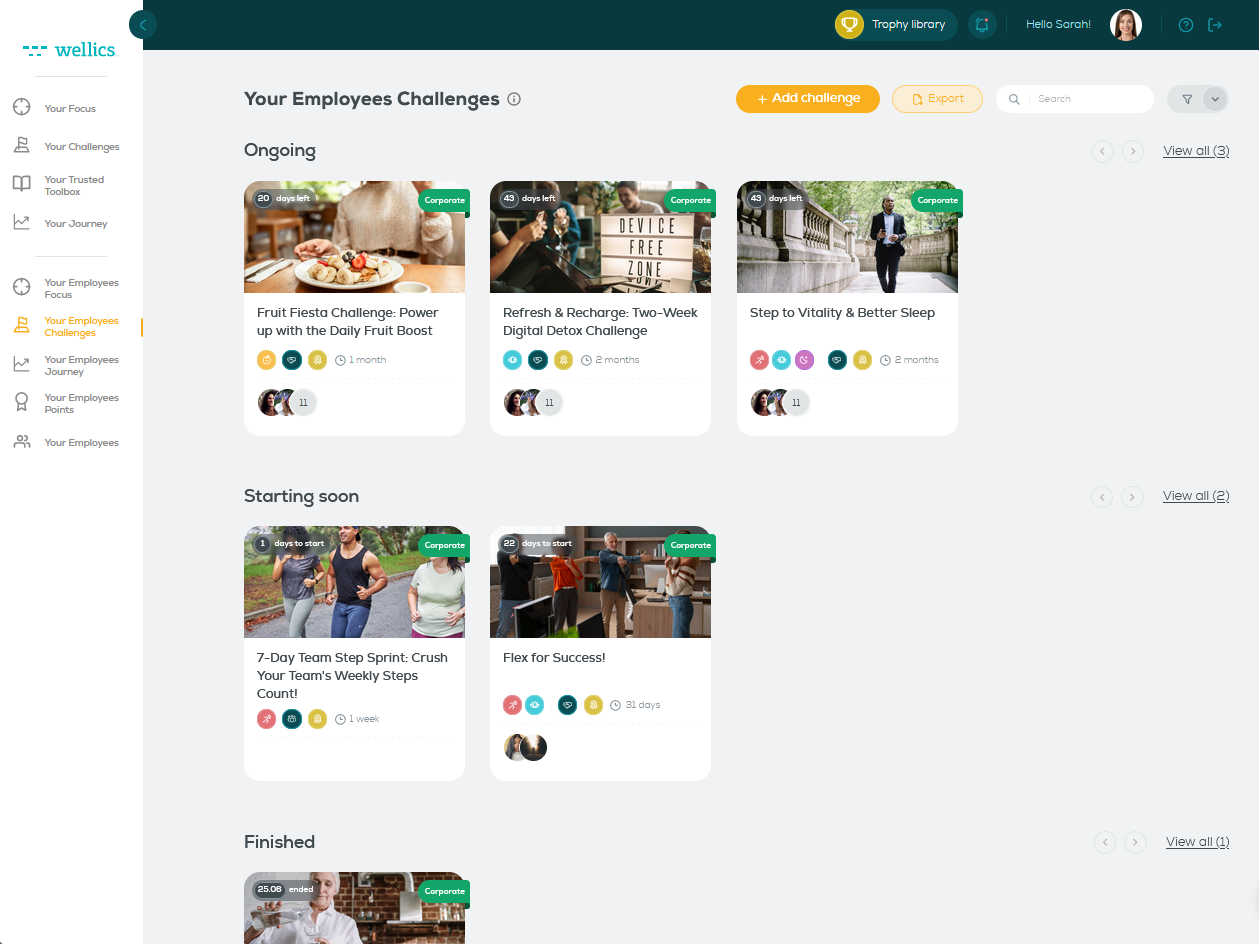
Task: Select Your Challenges in the sidebar
Action: point(22,145)
